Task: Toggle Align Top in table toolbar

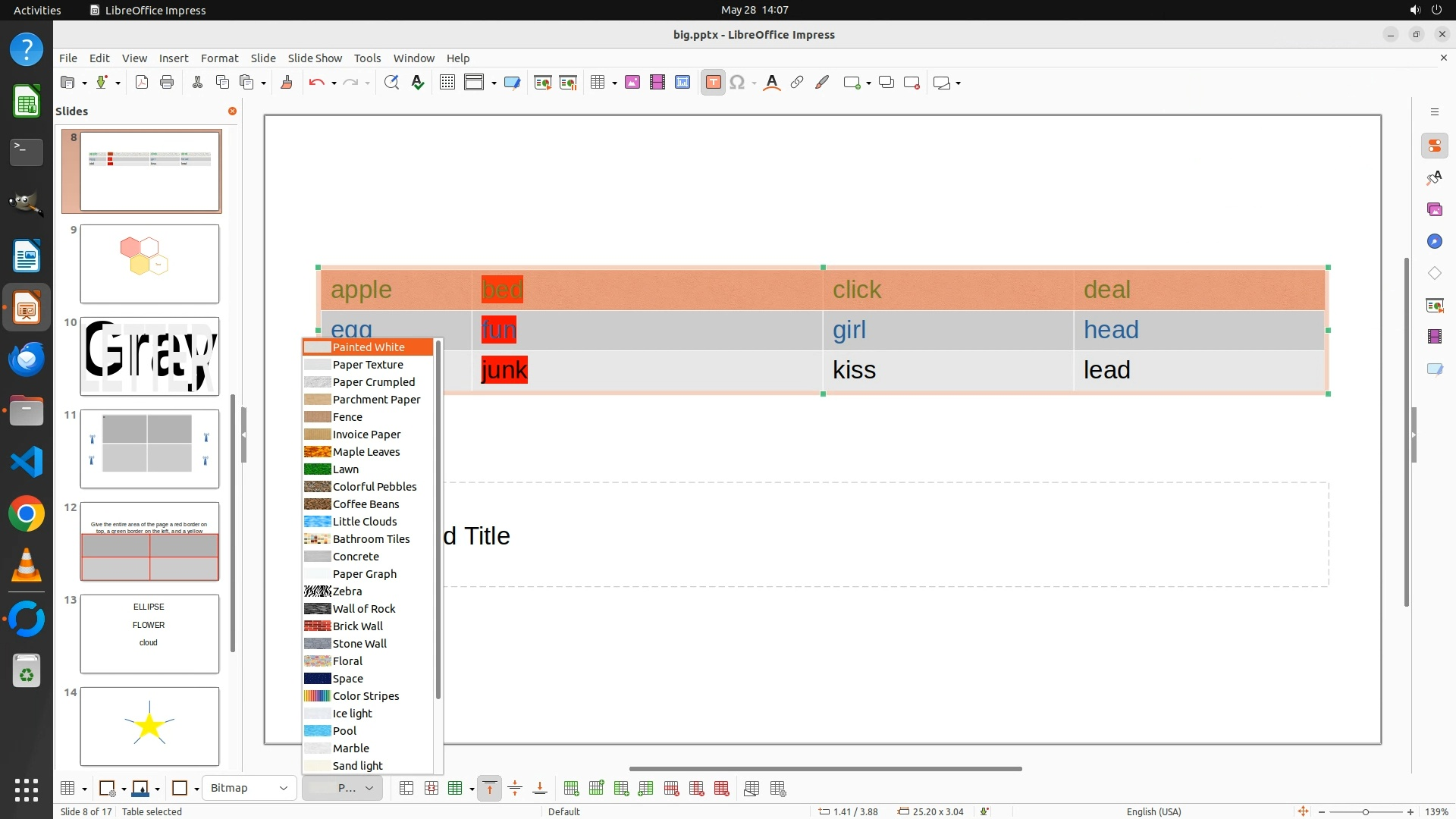Action: click(490, 789)
